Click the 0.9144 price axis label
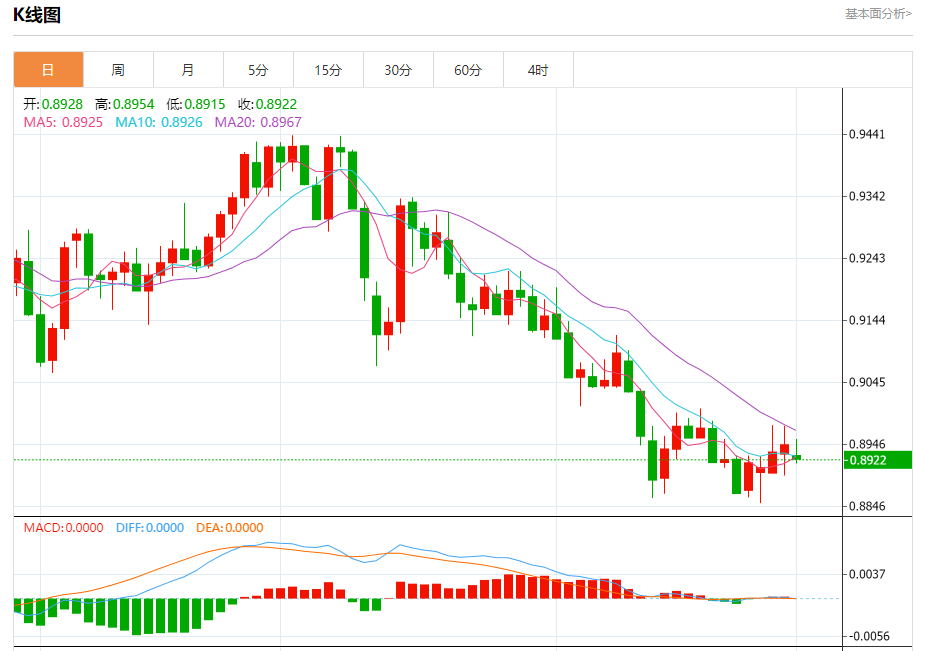This screenshot has height=651, width=936. (x=867, y=320)
